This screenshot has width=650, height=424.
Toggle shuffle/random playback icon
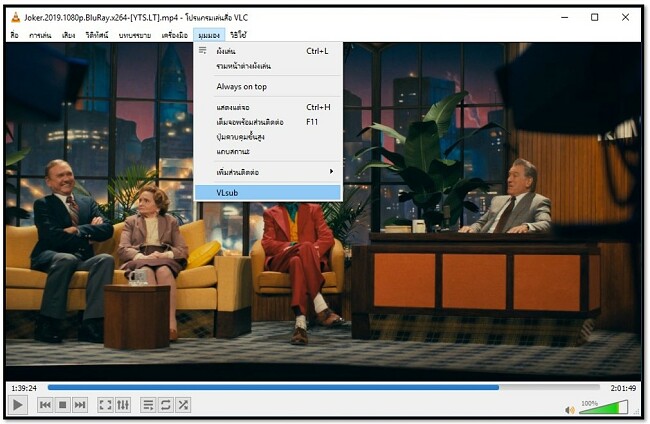click(x=183, y=405)
